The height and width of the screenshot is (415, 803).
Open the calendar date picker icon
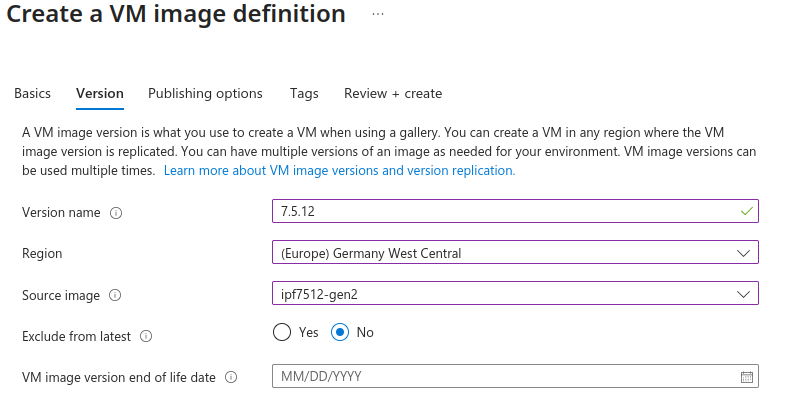746,377
